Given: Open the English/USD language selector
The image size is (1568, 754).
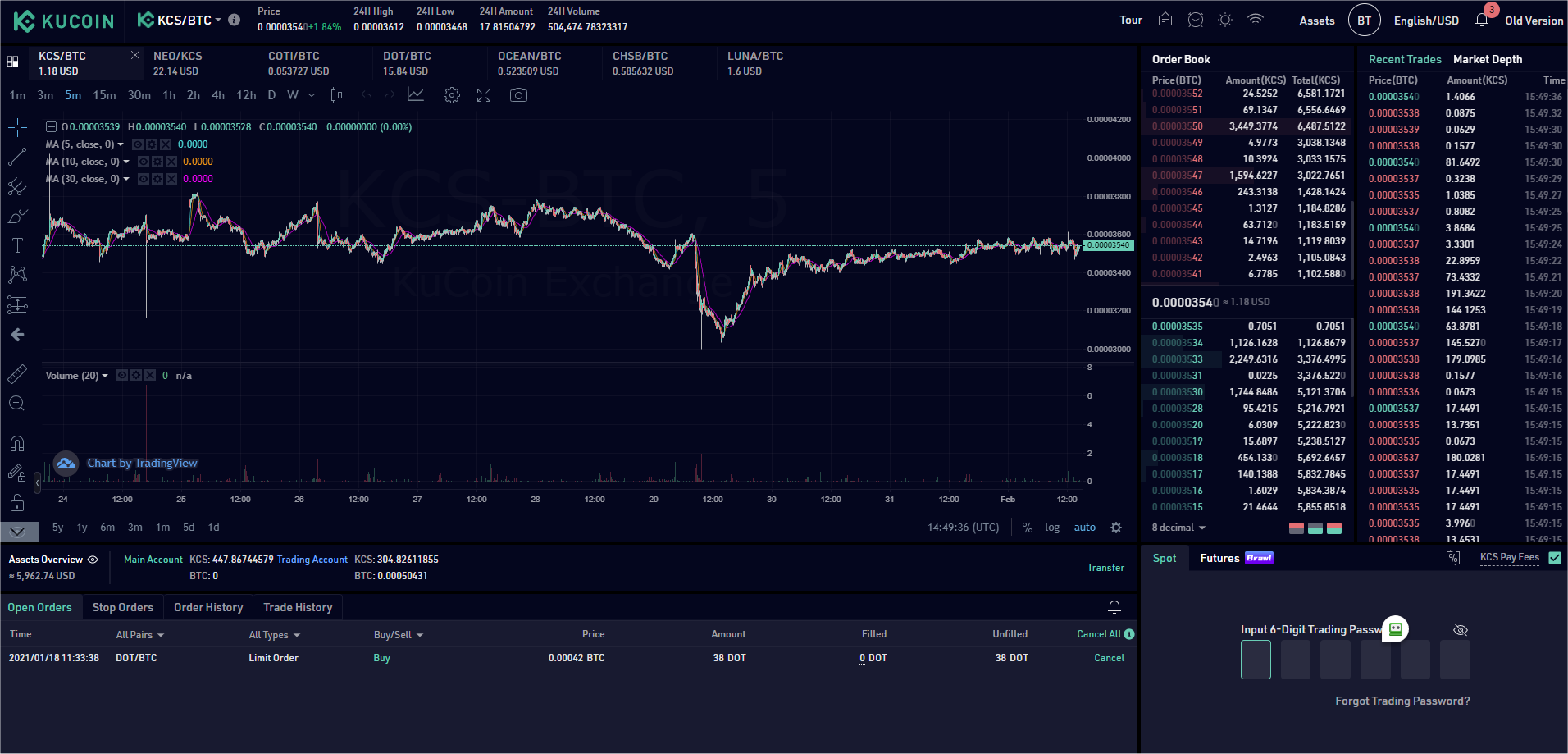Looking at the screenshot, I should tap(1426, 21).
